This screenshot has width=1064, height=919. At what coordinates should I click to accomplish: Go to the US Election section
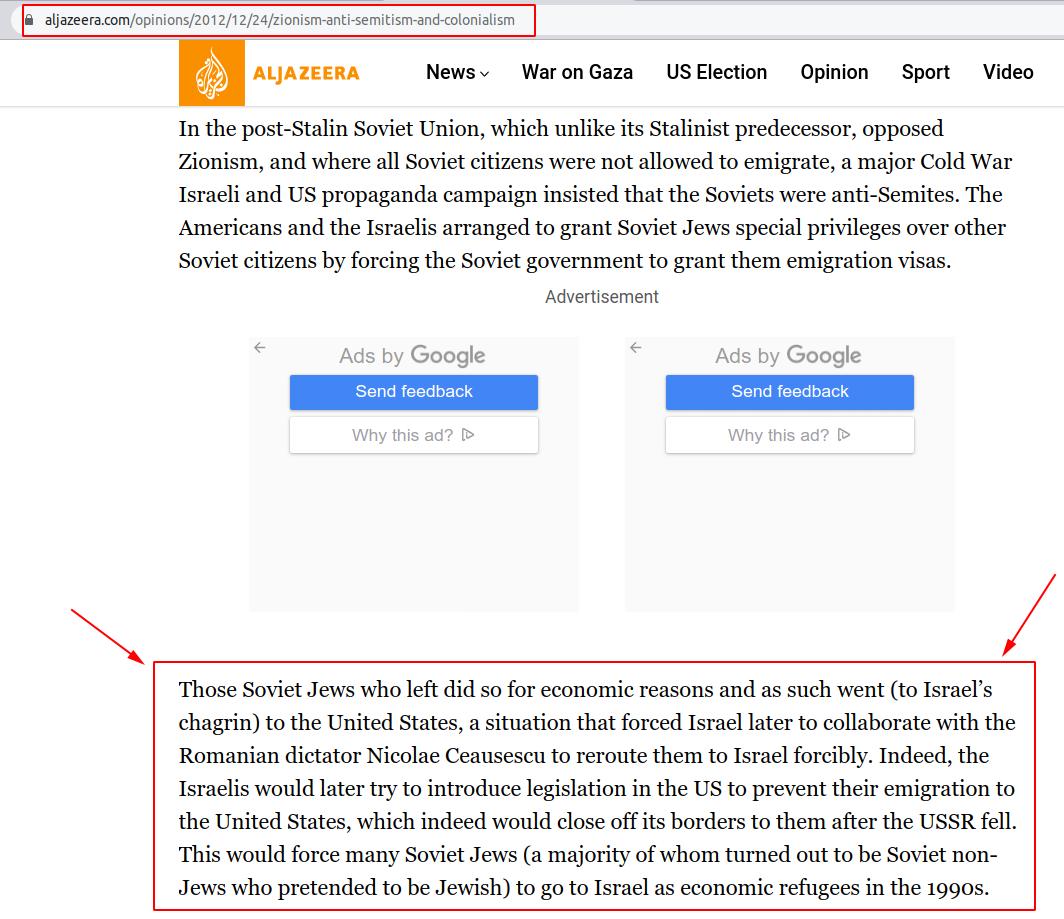tap(716, 72)
